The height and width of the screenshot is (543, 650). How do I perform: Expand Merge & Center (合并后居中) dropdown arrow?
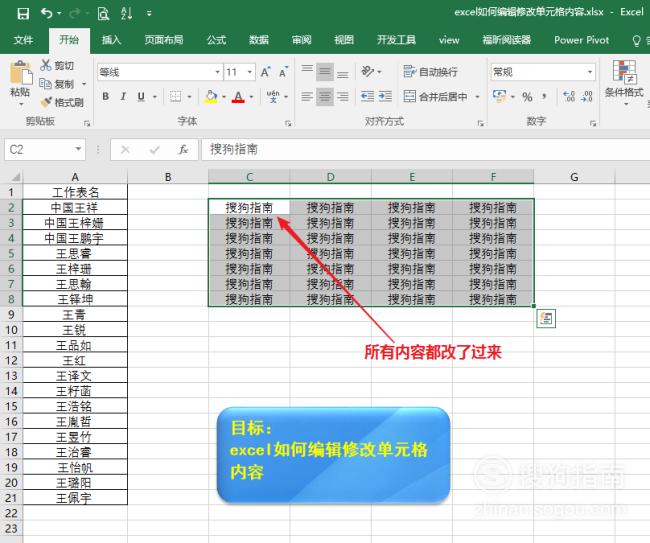(477, 97)
